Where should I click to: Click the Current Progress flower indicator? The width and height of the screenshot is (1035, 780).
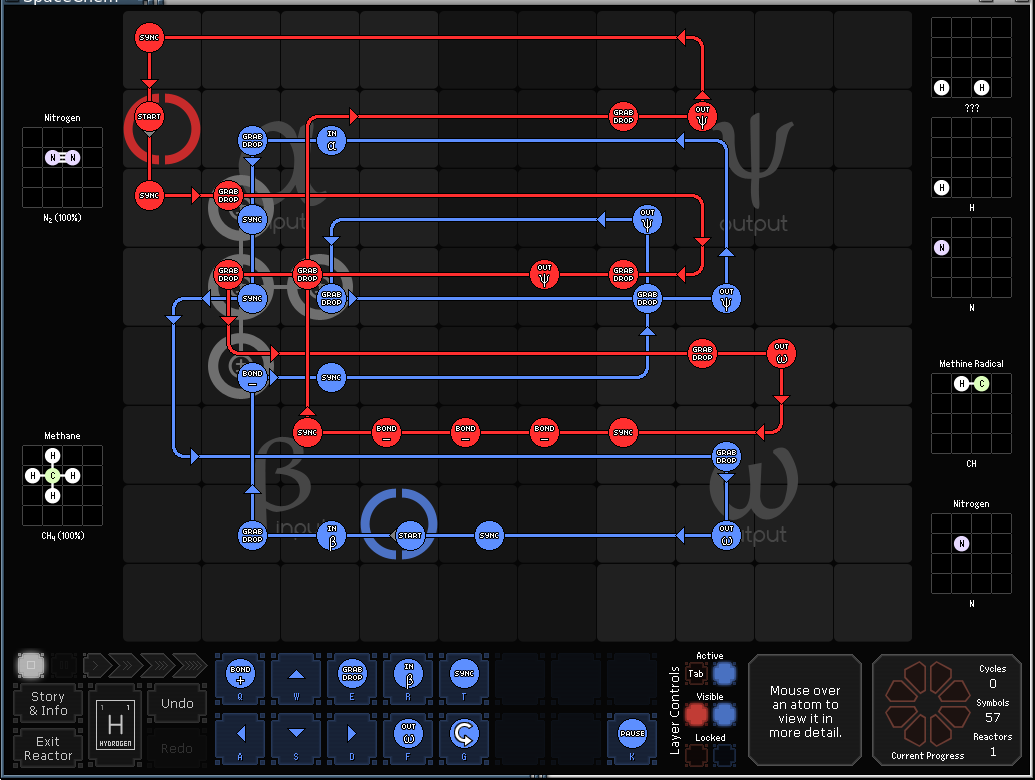(927, 702)
